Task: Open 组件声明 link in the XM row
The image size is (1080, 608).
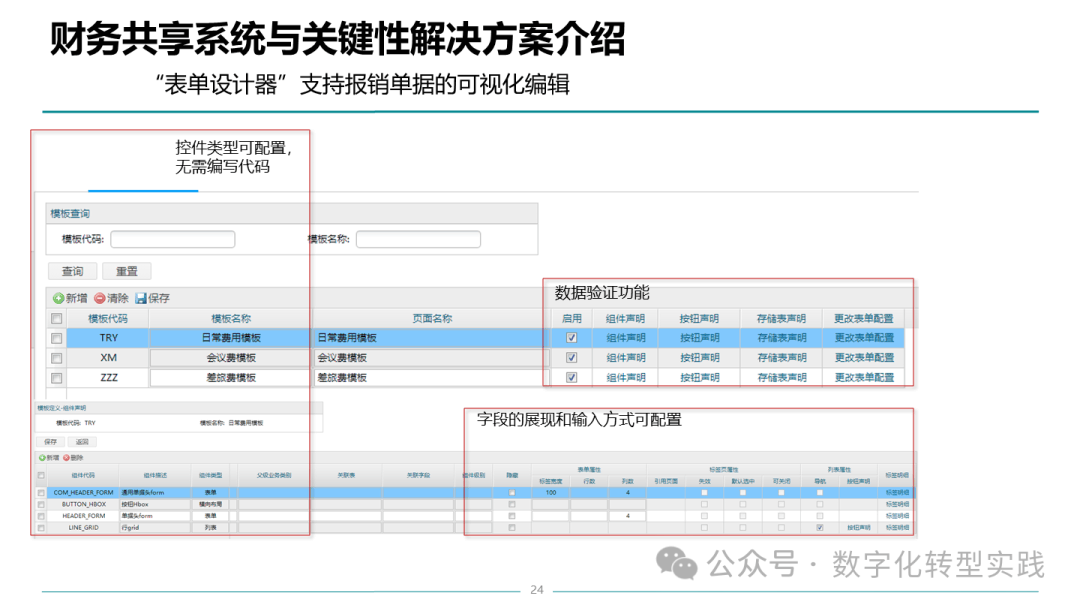Action: click(626, 358)
